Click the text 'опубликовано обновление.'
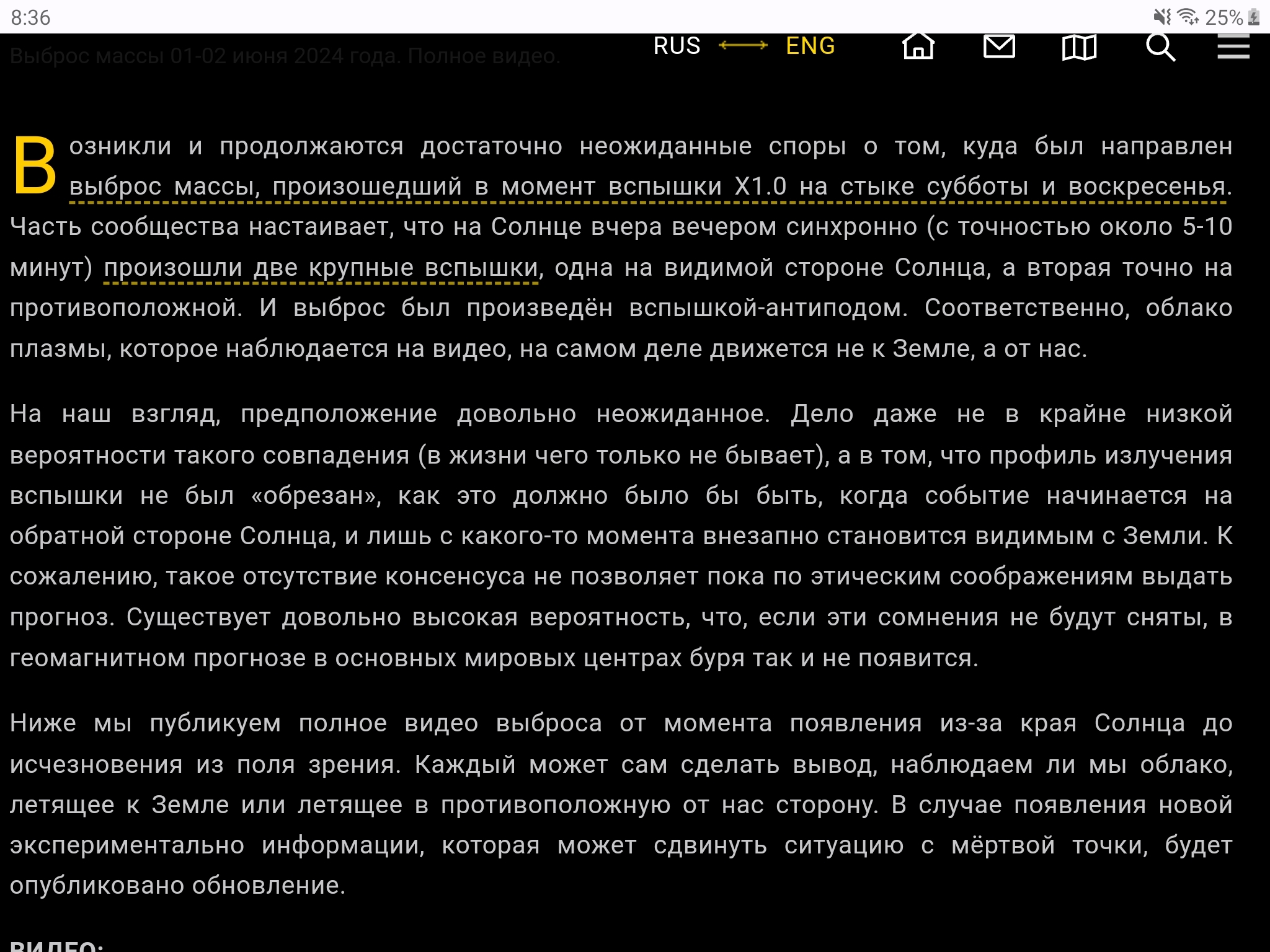1270x952 pixels. (x=177, y=886)
